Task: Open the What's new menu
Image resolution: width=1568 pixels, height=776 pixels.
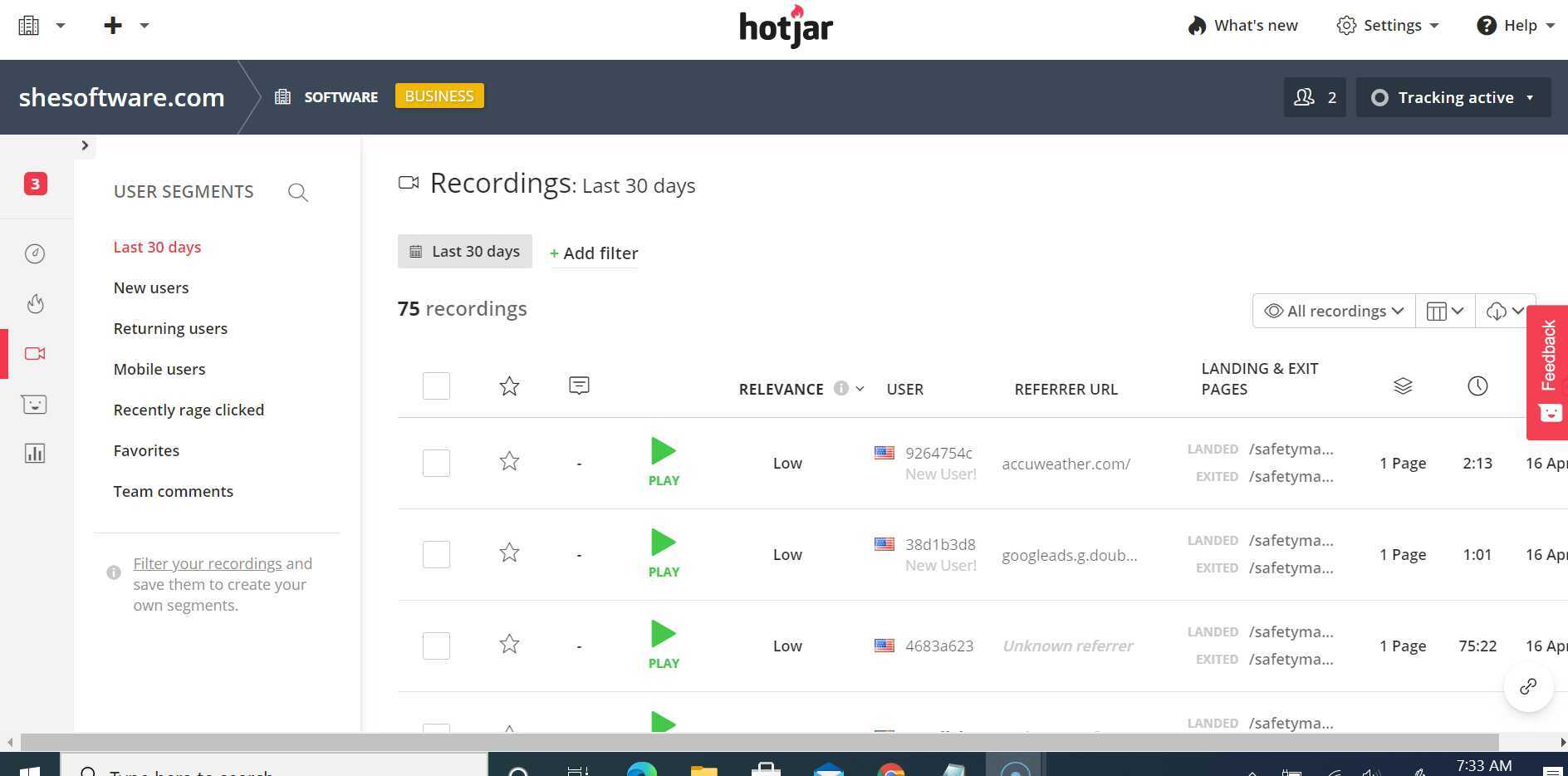Action: (1242, 25)
